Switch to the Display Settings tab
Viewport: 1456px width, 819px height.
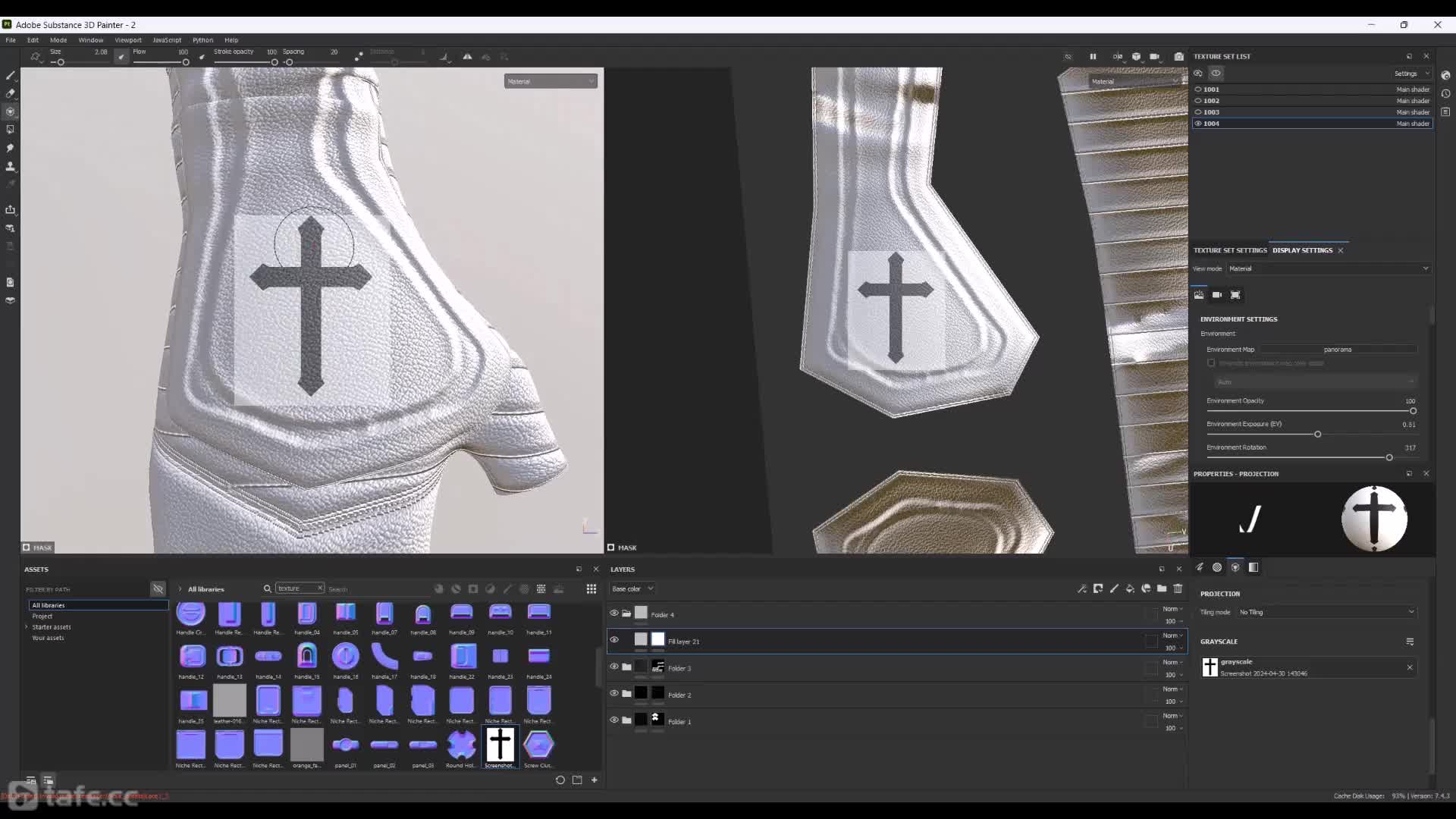(1302, 250)
